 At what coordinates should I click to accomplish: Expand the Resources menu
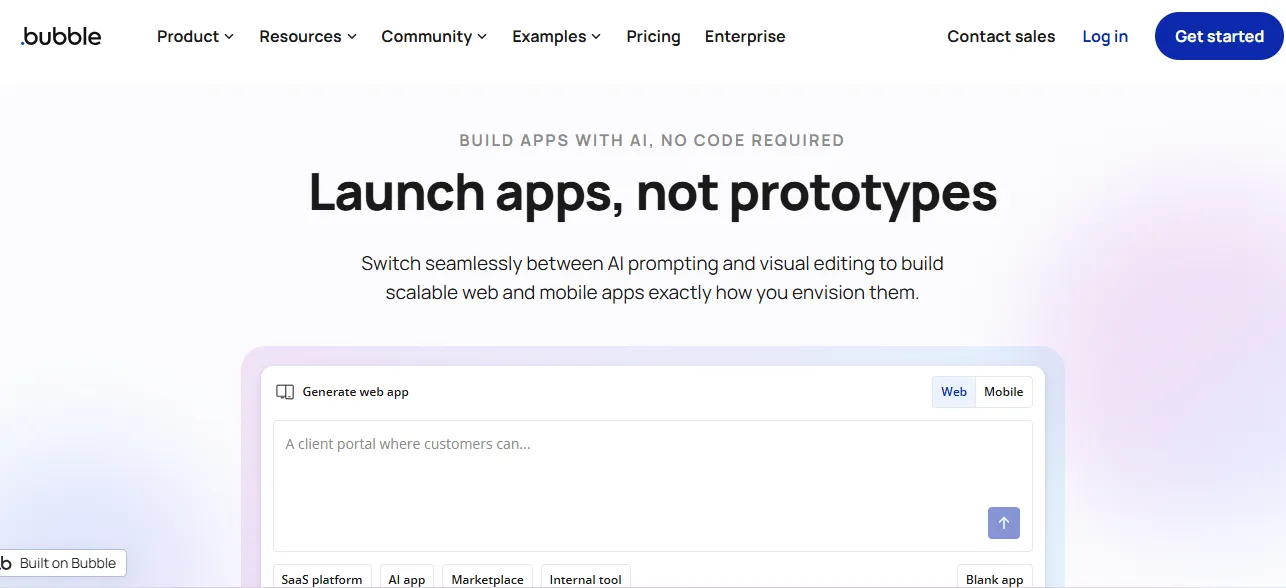(308, 36)
